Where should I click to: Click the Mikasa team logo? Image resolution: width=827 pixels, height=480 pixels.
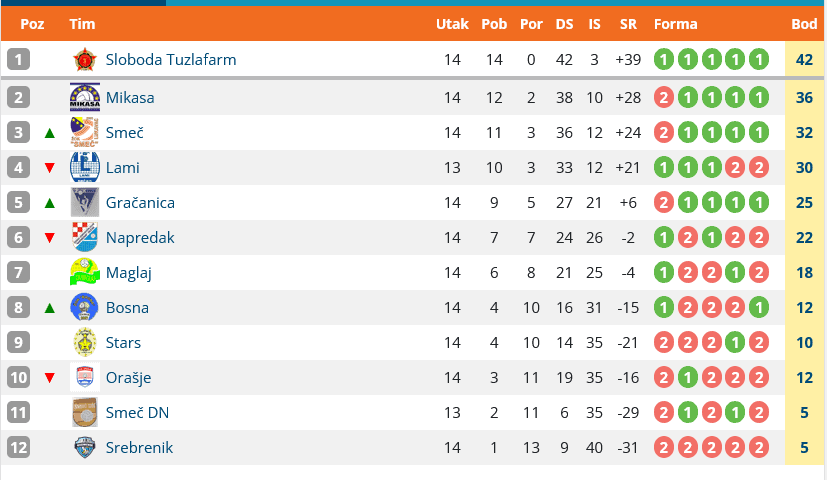pyautogui.click(x=85, y=98)
